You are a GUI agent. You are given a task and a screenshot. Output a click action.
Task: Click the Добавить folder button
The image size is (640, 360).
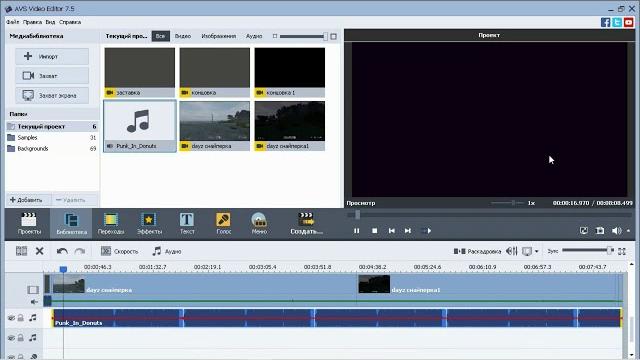[26, 200]
